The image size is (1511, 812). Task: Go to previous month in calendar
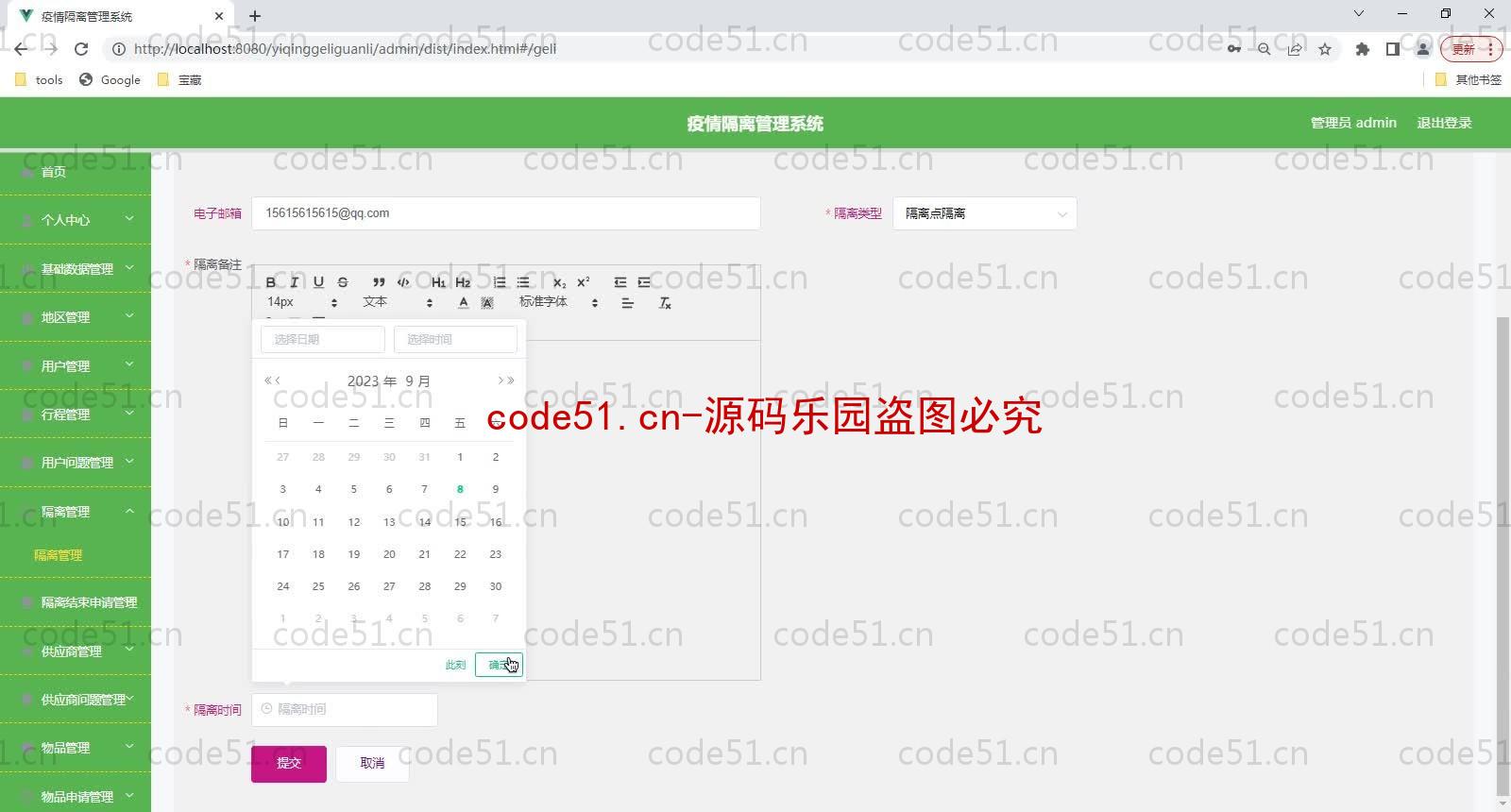(x=279, y=381)
